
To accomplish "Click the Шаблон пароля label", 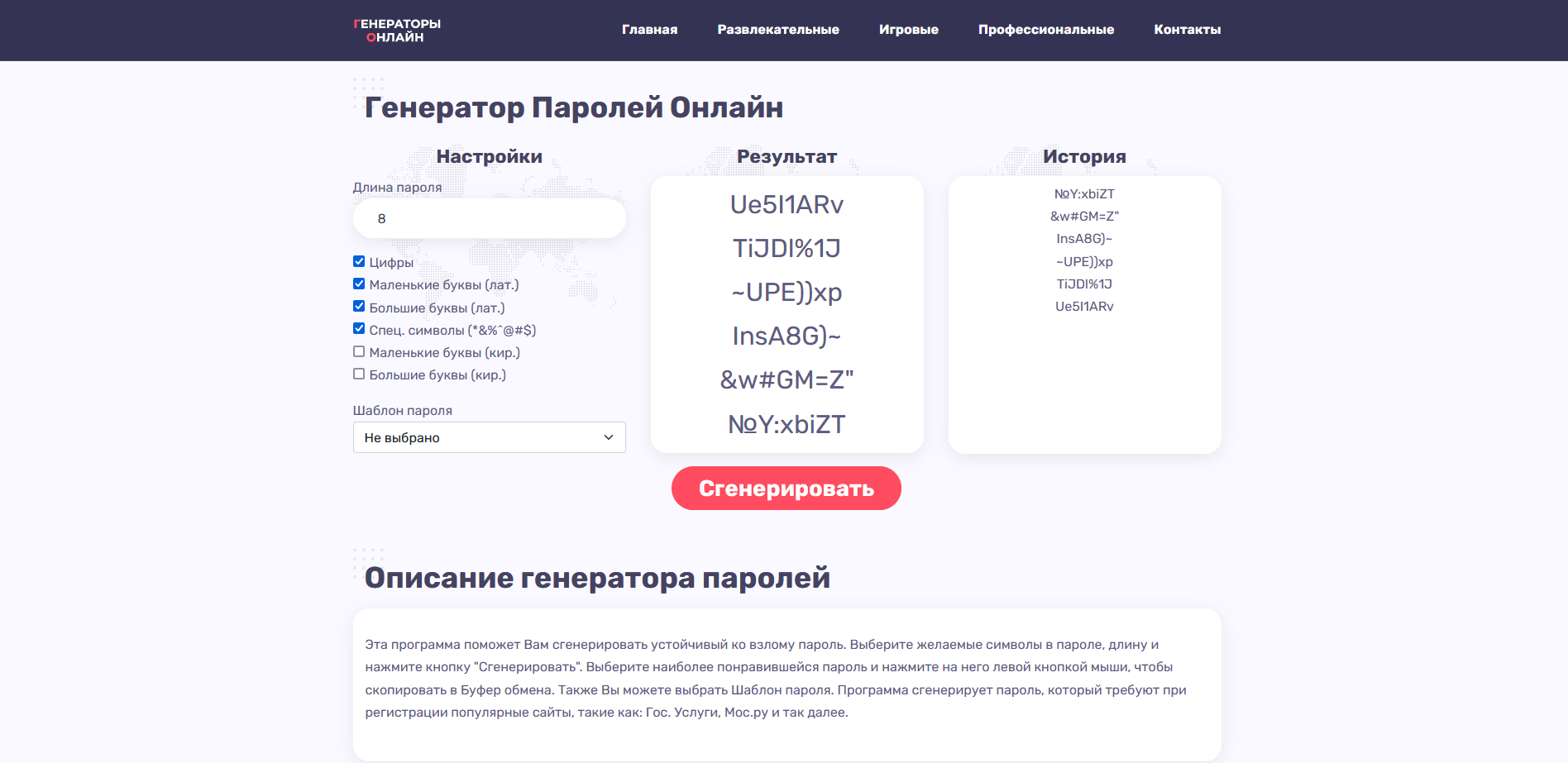I will pyautogui.click(x=403, y=410).
